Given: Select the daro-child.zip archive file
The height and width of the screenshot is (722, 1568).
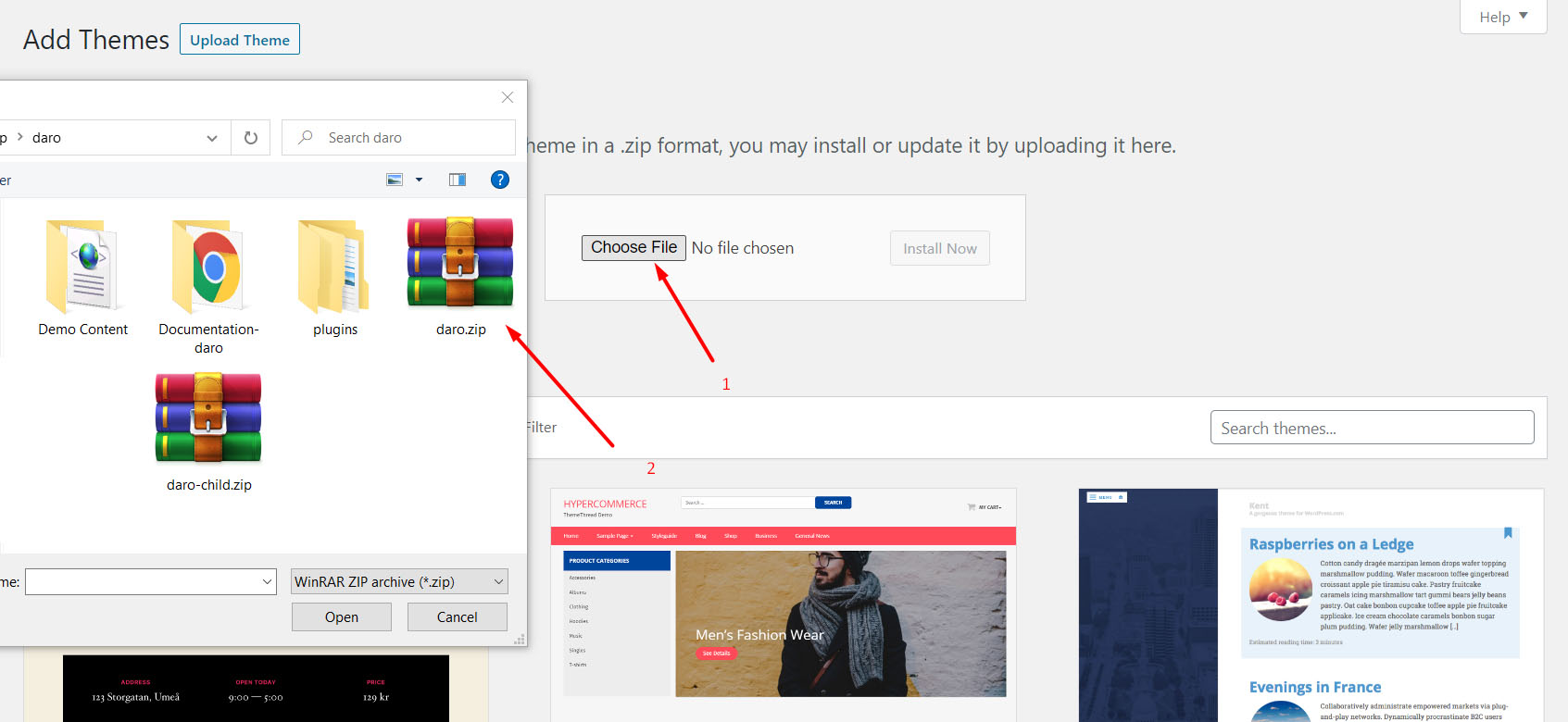Looking at the screenshot, I should coord(208,419).
